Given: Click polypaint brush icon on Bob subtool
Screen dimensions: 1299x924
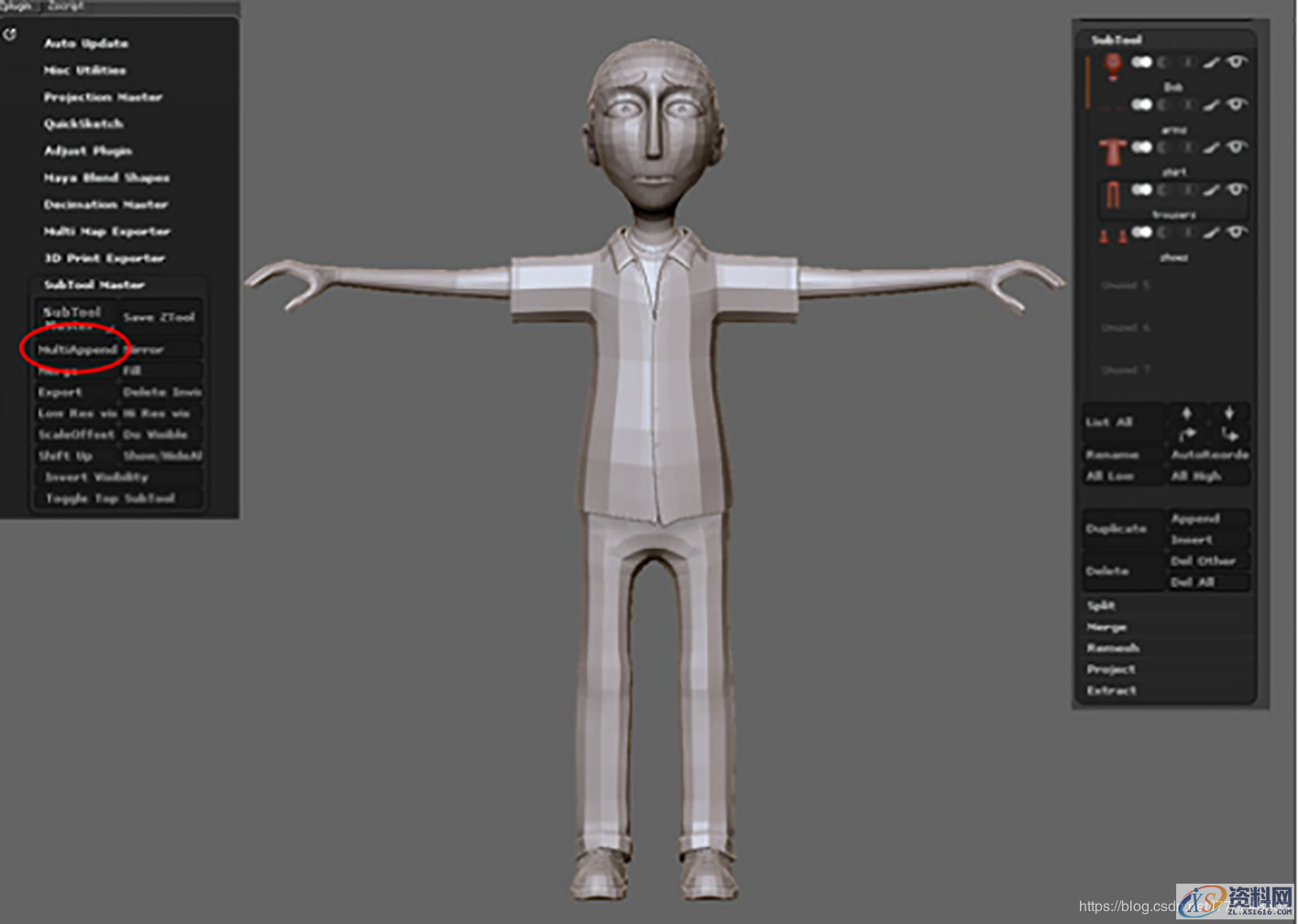Looking at the screenshot, I should pos(1212,62).
